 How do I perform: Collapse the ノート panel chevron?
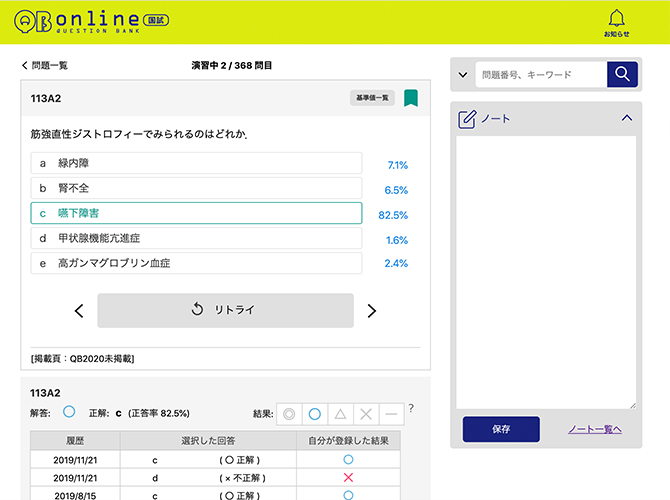[626, 118]
